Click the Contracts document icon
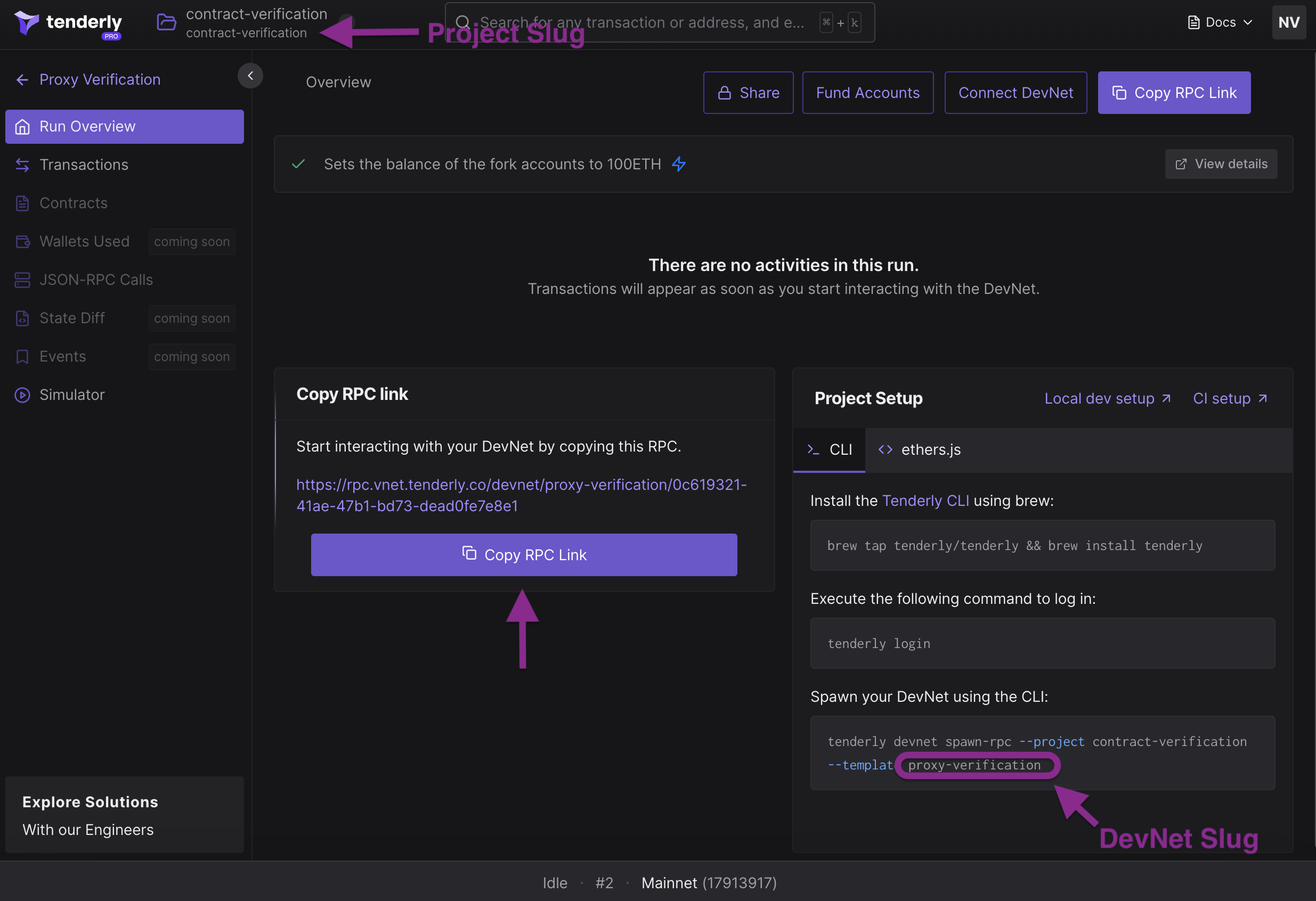 22,203
